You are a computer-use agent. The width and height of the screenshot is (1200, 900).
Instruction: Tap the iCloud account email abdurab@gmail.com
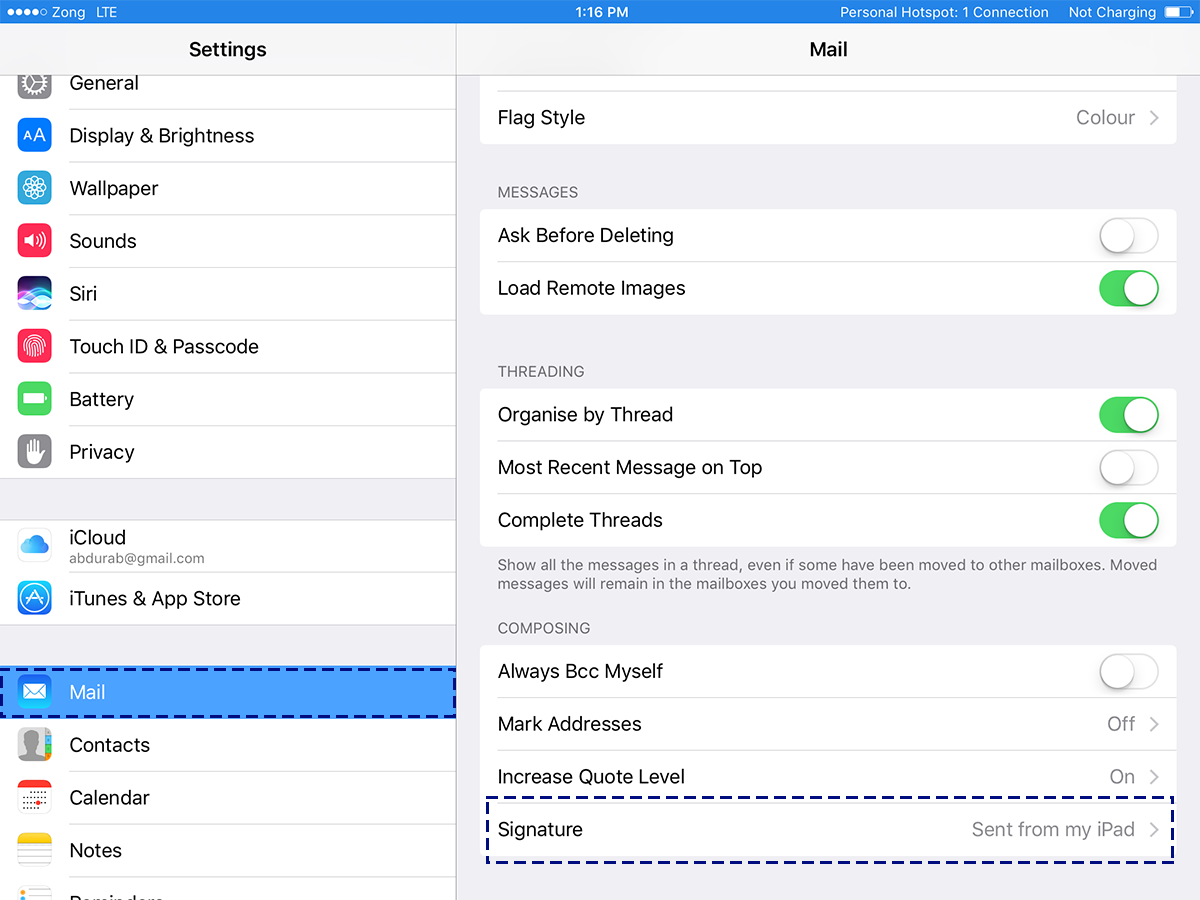136,559
